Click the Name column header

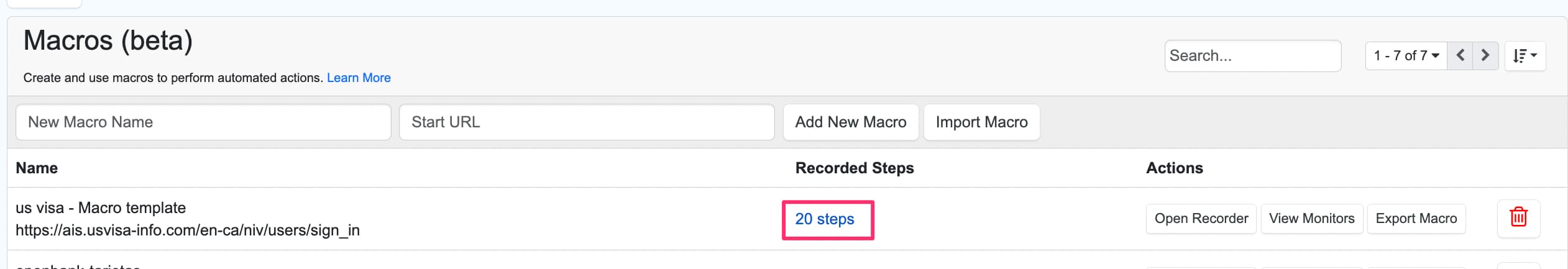pyautogui.click(x=37, y=168)
